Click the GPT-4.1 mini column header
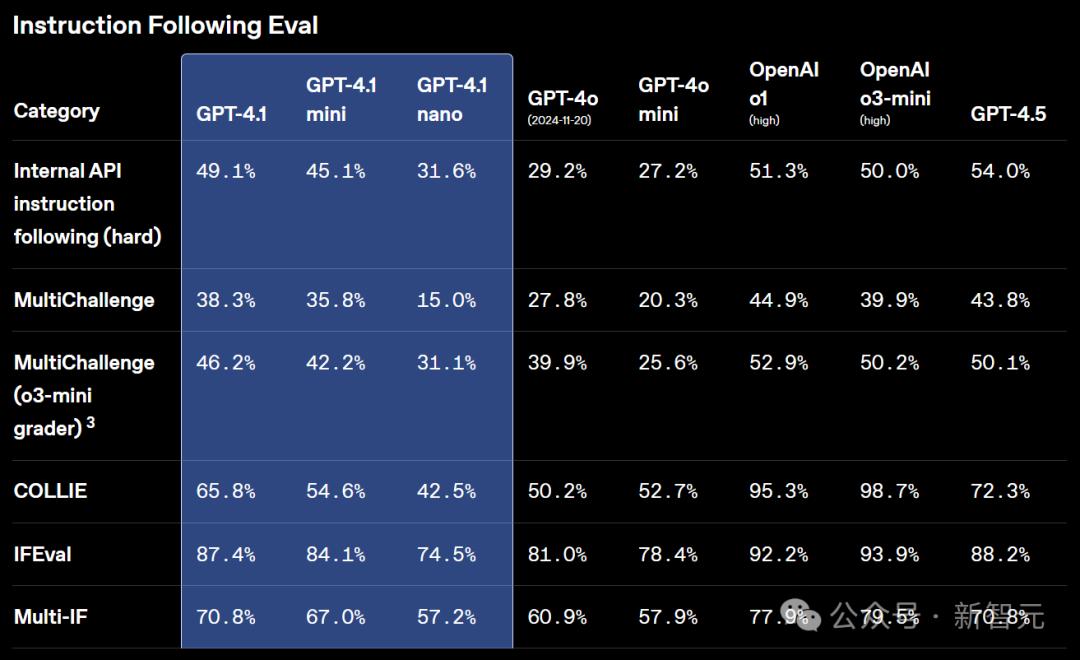The width and height of the screenshot is (1080, 660). click(x=341, y=99)
